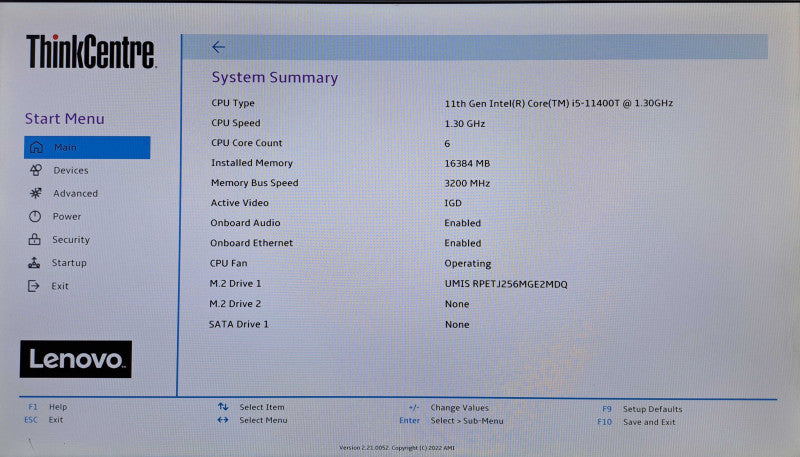The image size is (800, 457).
Task: Click the ESC Exit shortcut
Action: click(x=44, y=420)
